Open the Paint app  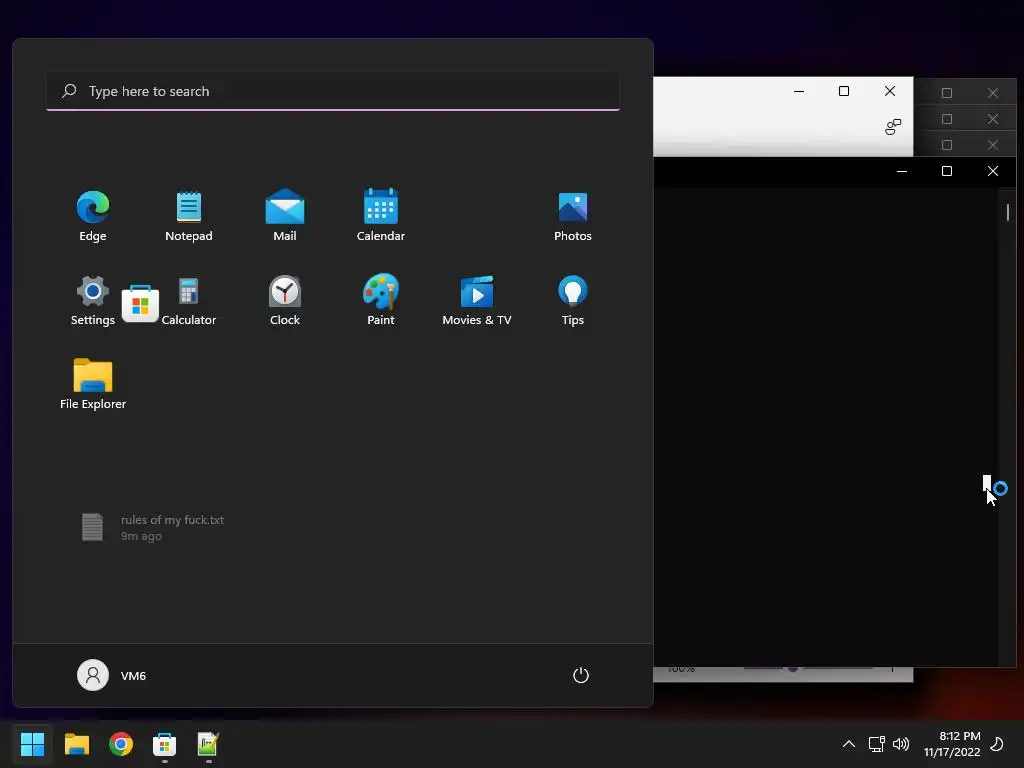pos(381,300)
